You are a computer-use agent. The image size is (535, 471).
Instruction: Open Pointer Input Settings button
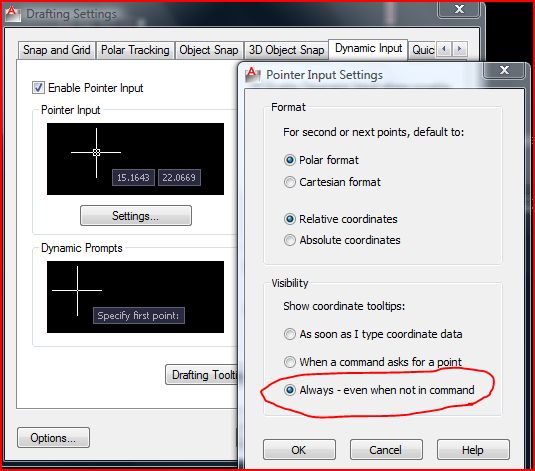click(136, 216)
